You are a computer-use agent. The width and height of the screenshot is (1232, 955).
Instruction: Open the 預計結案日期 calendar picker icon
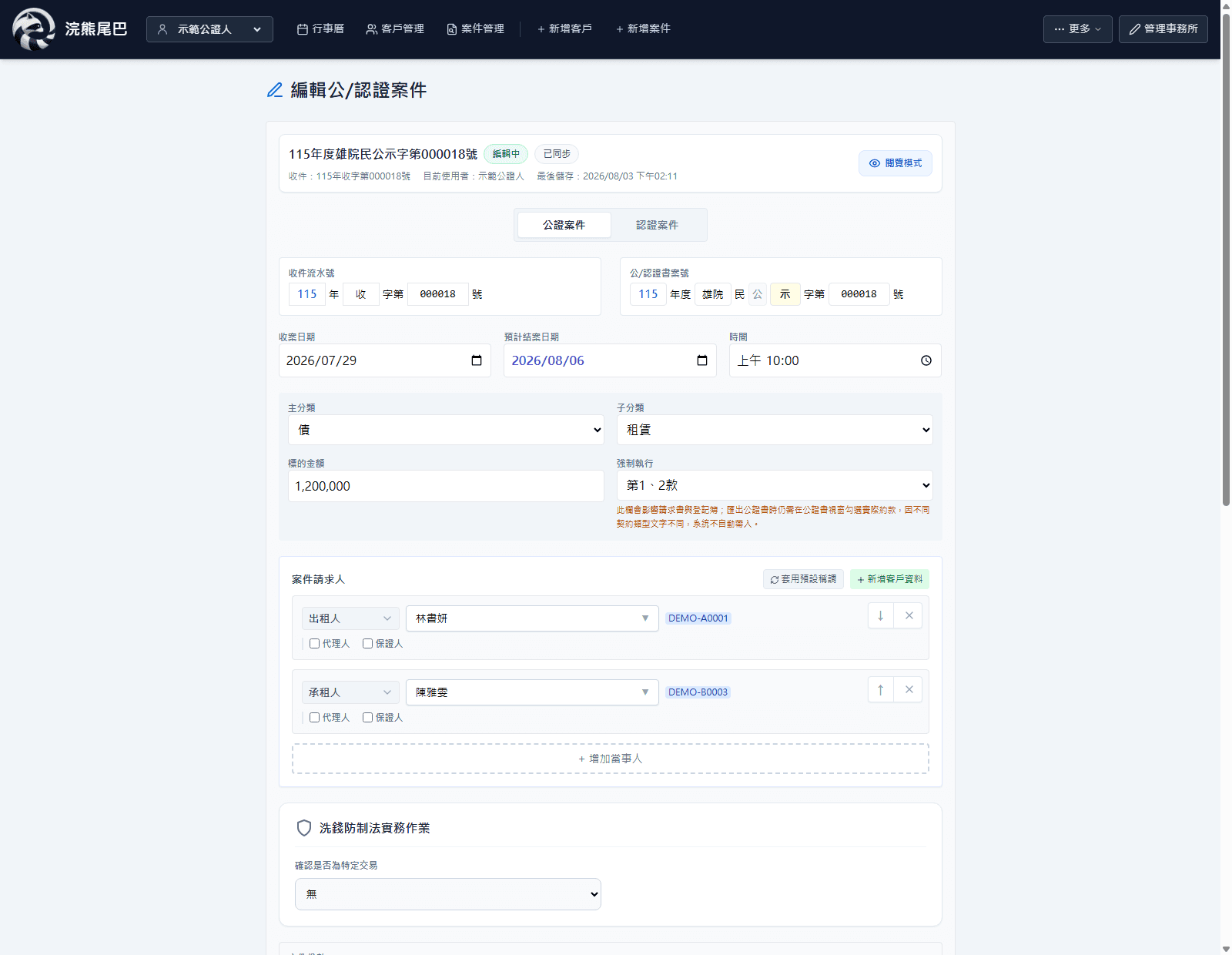[x=702, y=360]
